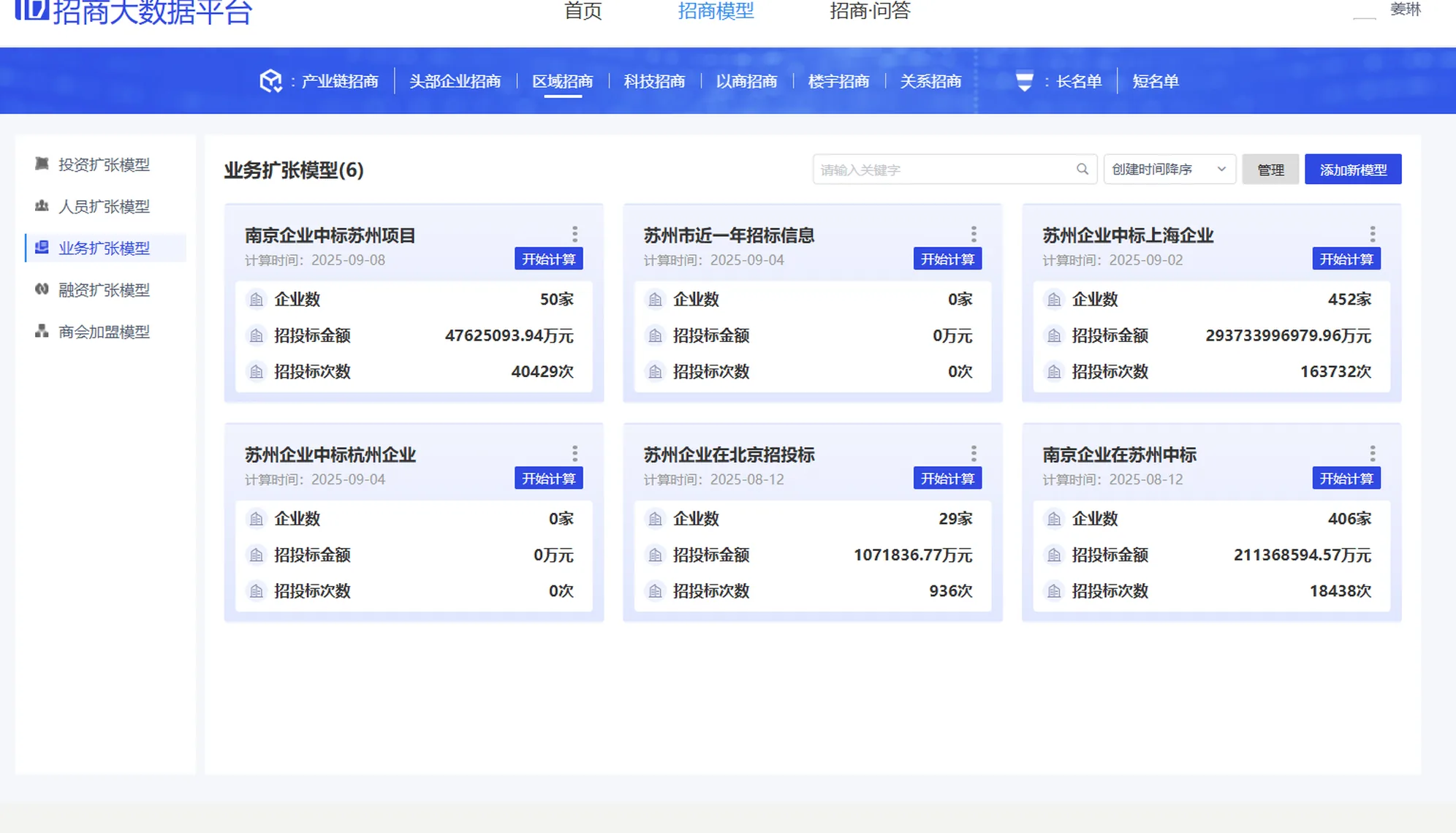Open the 短名单 list
Image resolution: width=1456 pixels, height=833 pixels.
point(1156,81)
